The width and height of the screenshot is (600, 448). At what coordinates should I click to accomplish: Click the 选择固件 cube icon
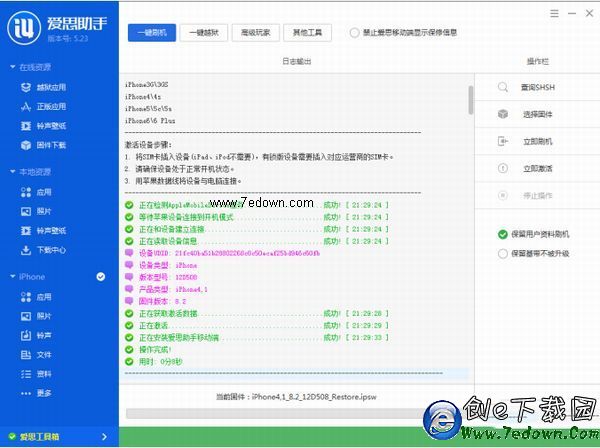[x=503, y=114]
